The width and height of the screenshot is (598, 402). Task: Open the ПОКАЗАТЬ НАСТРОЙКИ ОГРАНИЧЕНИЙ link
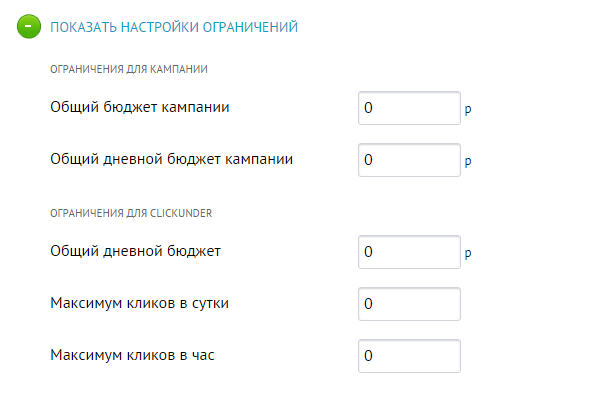click(x=174, y=27)
